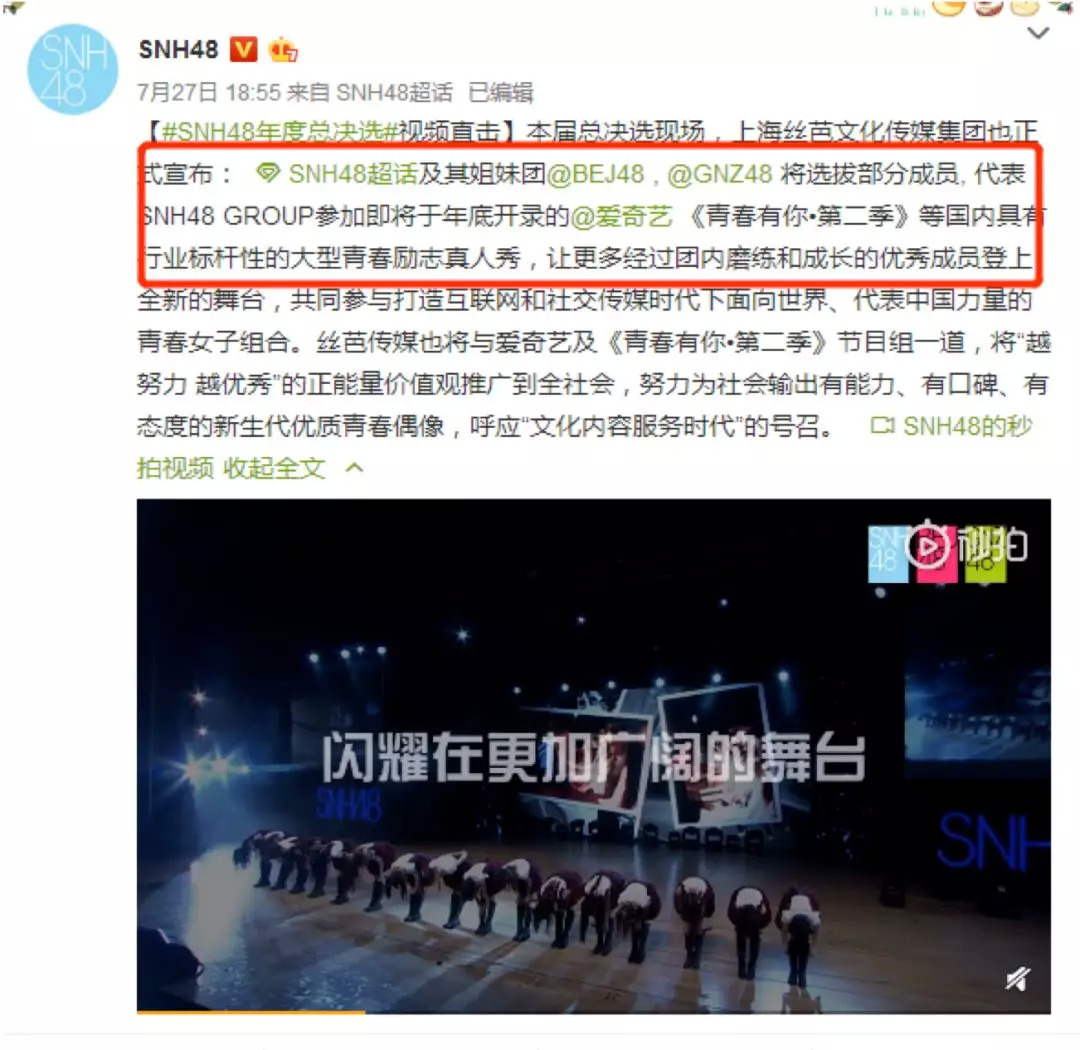
Task: Open the SNH48超话 super topic link
Action: click(x=353, y=174)
